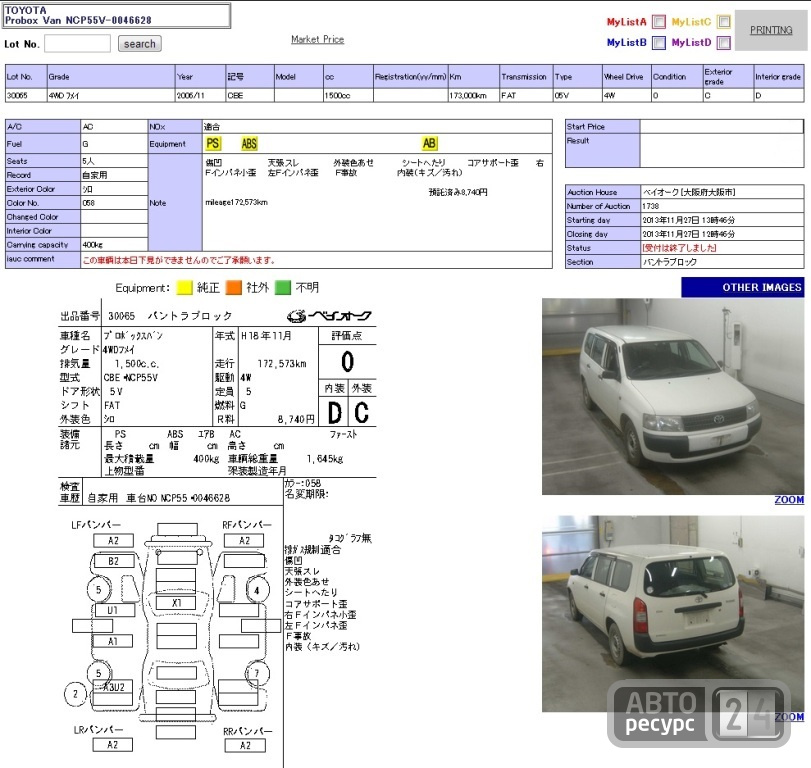Click the Color No. value 058
811x768 pixels.
click(88, 203)
